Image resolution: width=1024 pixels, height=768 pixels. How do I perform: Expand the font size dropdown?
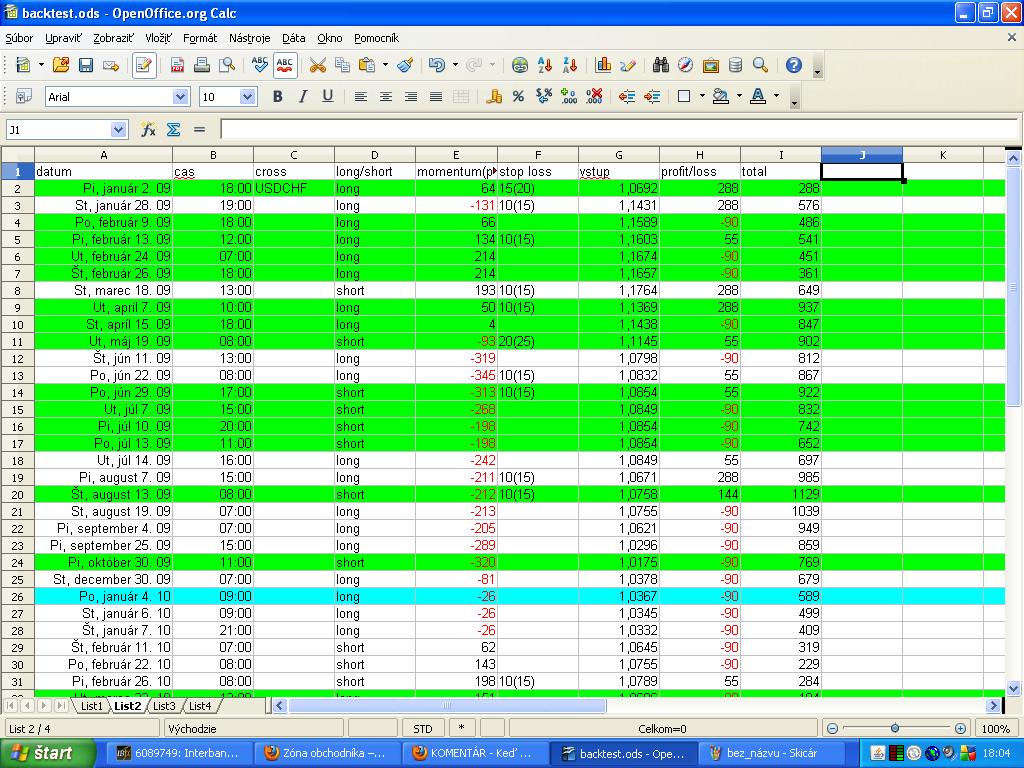tap(248, 97)
